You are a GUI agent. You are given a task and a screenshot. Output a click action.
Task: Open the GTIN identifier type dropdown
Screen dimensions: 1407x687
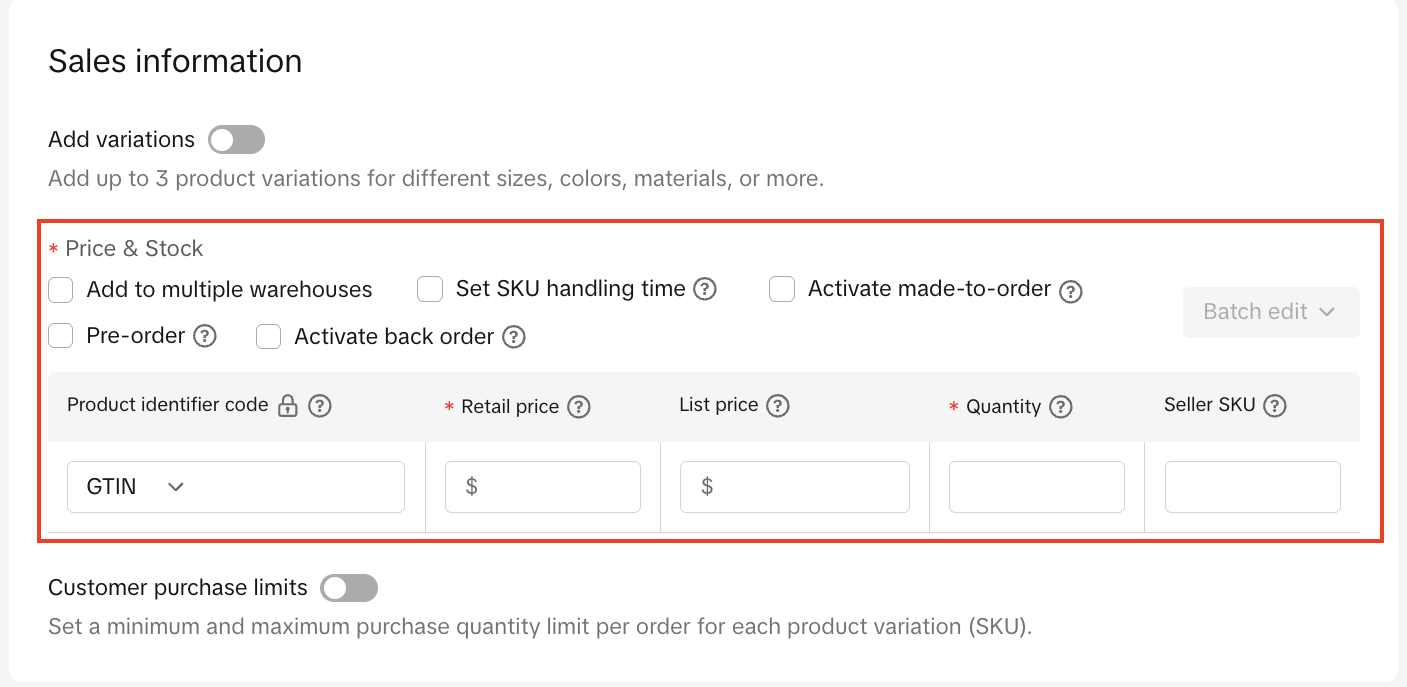pyautogui.click(x=235, y=487)
